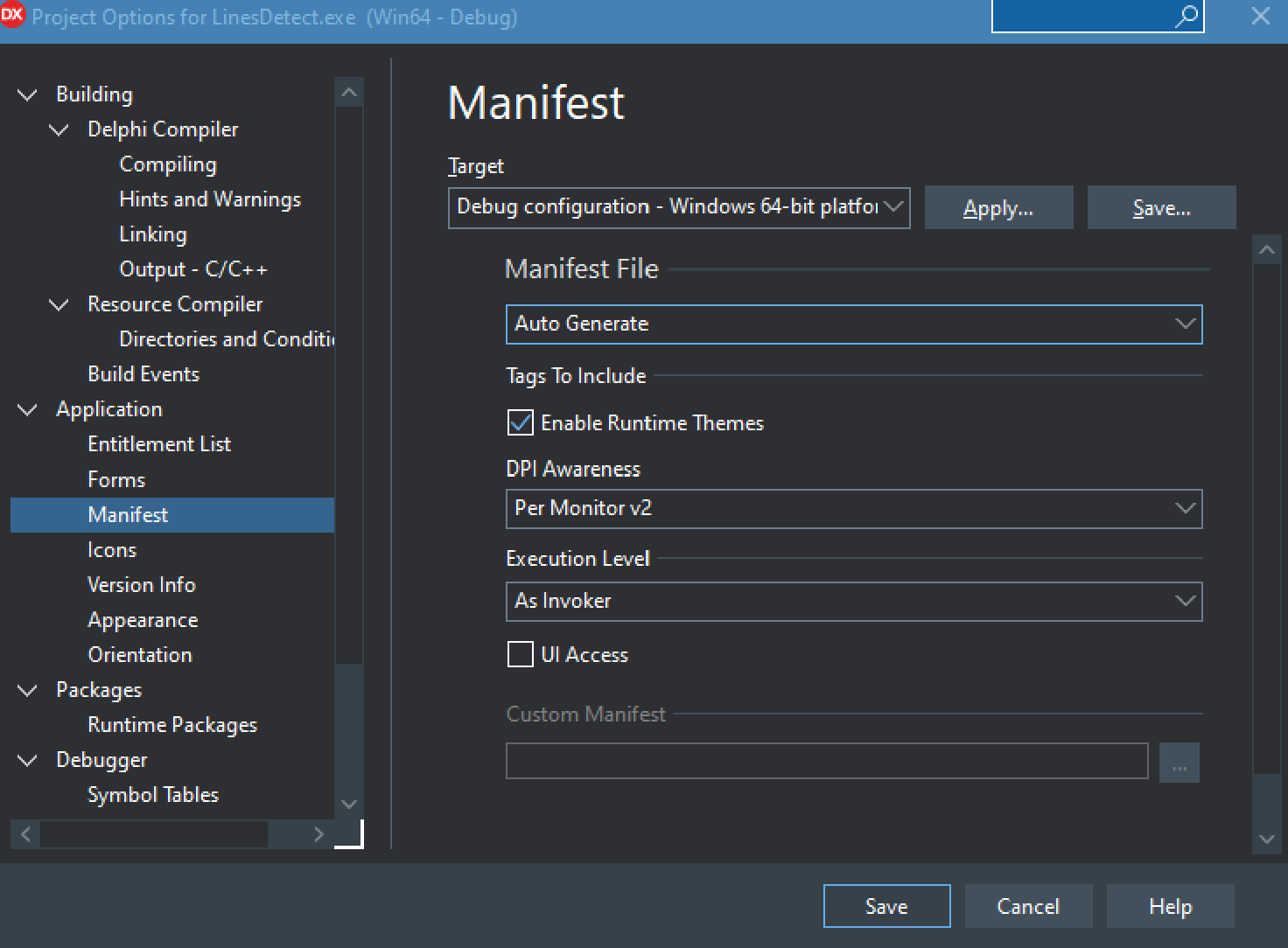
Task: Open the Manifest File Auto Generate dropdown
Action: pos(854,324)
